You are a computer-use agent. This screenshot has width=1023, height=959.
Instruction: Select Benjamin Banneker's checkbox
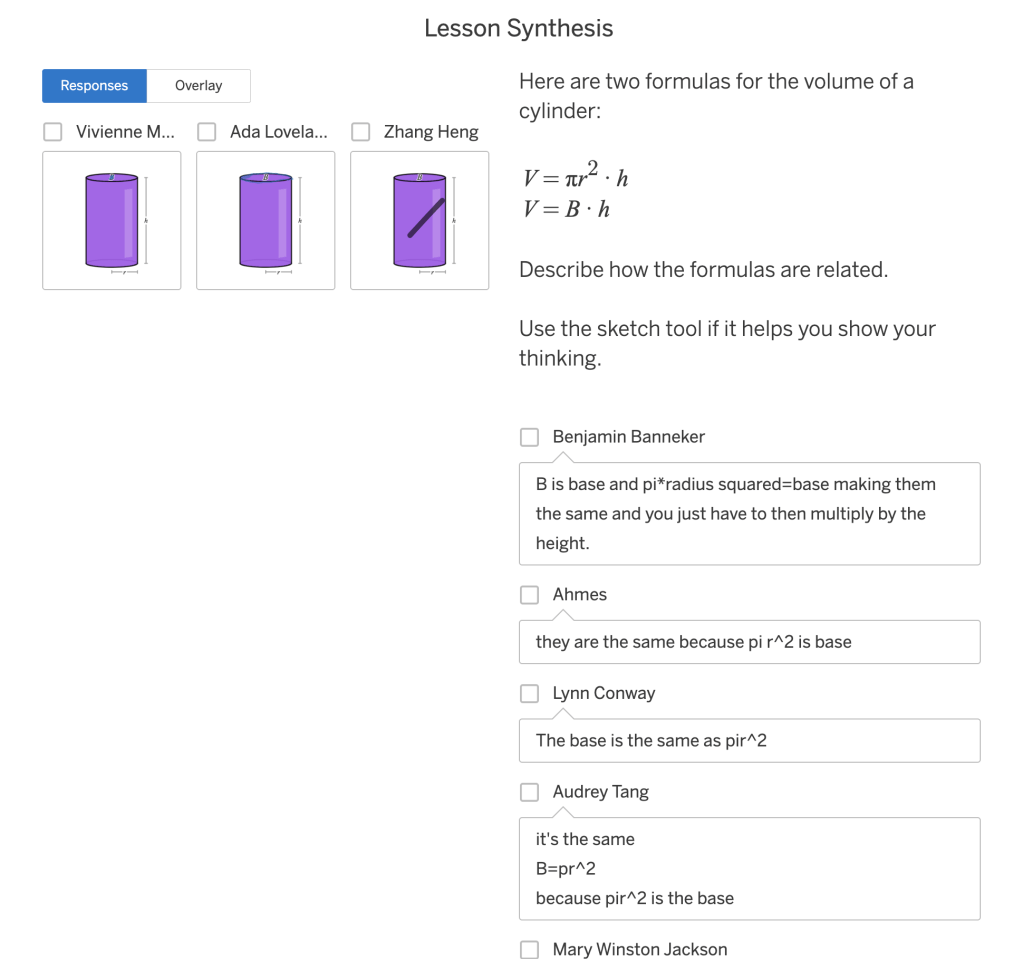point(529,436)
